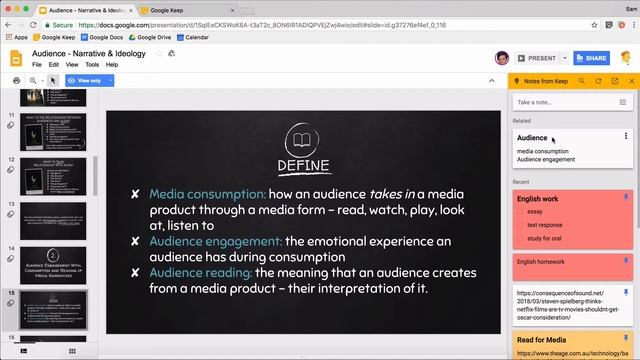Image resolution: width=640 pixels, height=360 pixels.
Task: Open the Tools menu
Action: click(92, 64)
